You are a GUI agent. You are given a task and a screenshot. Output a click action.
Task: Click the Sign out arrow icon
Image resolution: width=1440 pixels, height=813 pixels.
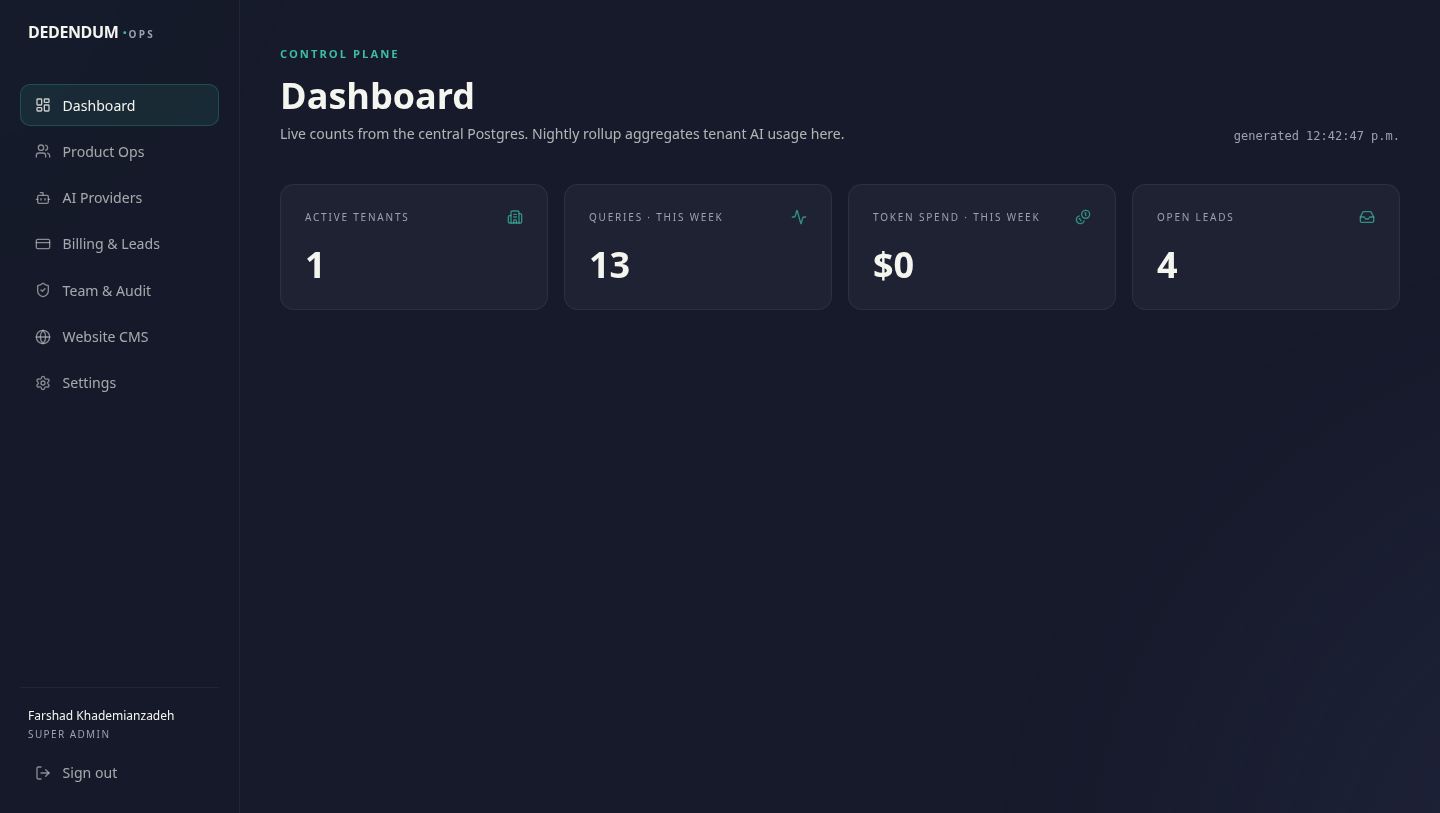coord(43,773)
